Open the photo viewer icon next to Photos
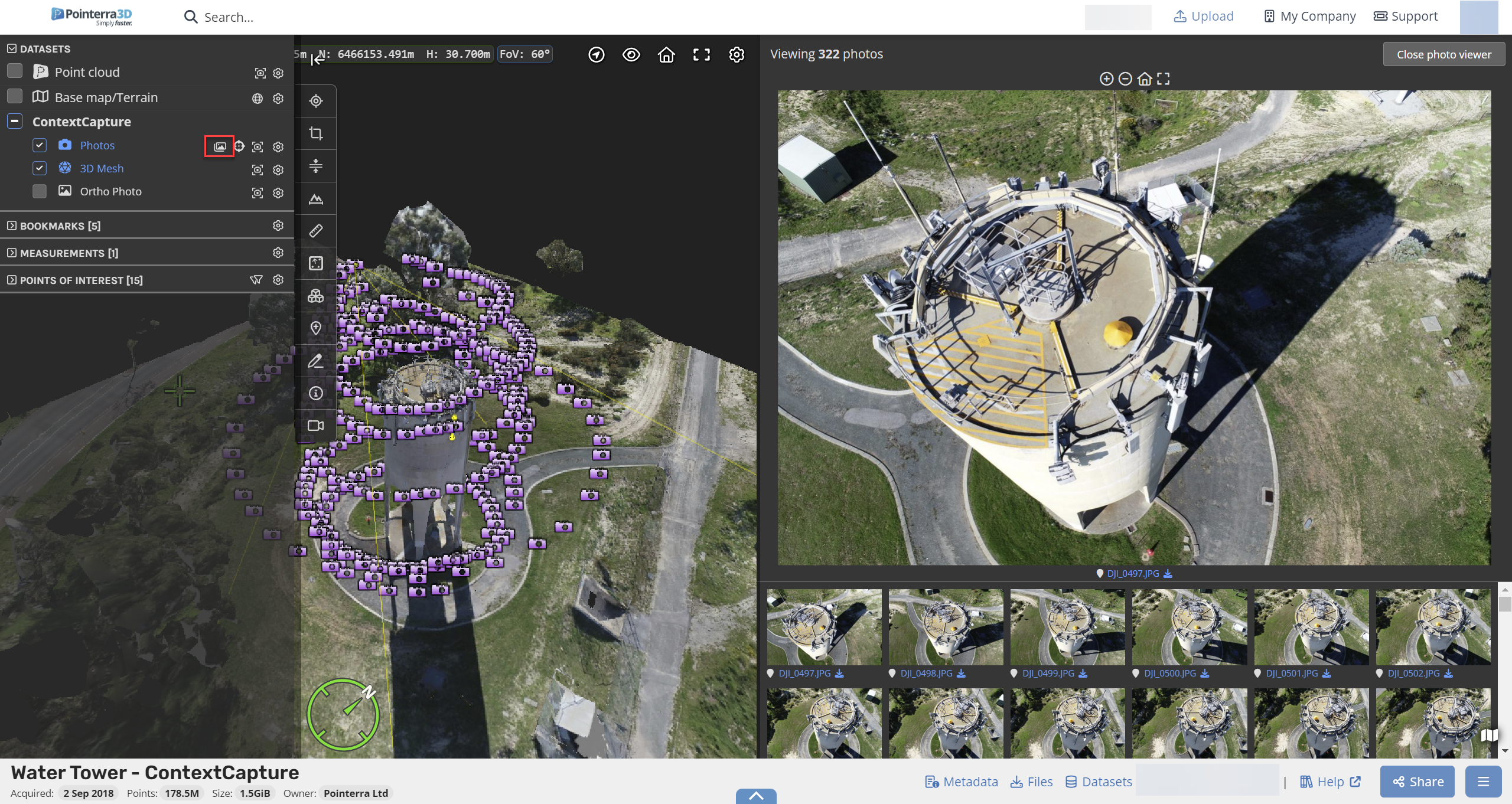The image size is (1512, 804). tap(220, 146)
